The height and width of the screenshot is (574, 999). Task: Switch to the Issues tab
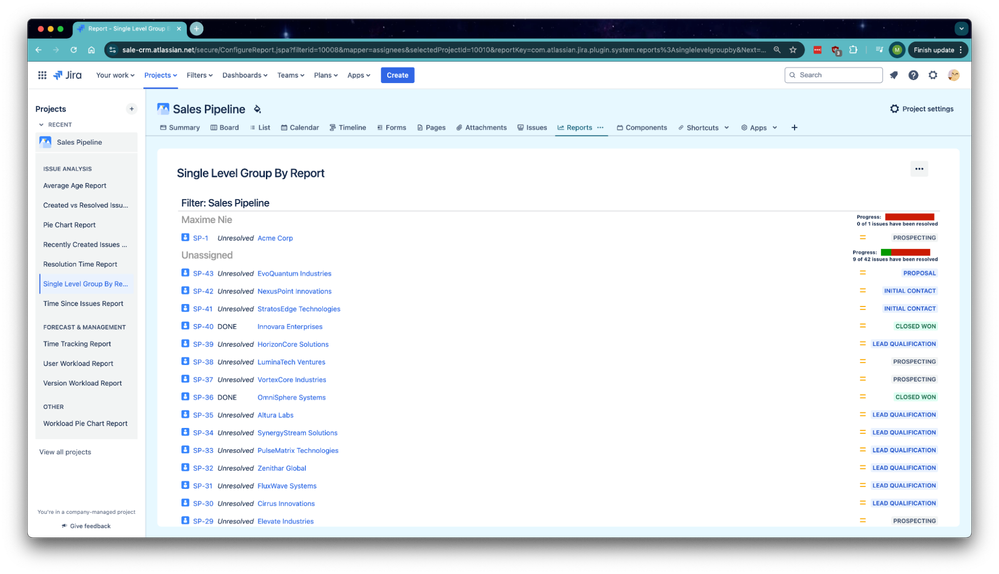point(532,127)
